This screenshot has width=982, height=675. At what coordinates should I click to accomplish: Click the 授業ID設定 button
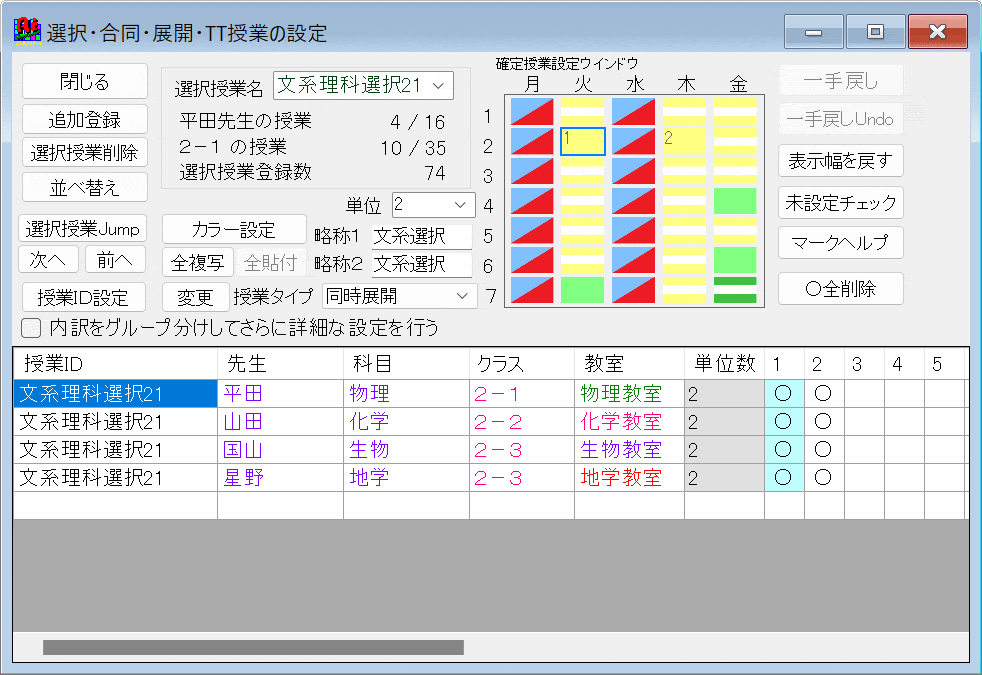(x=83, y=297)
